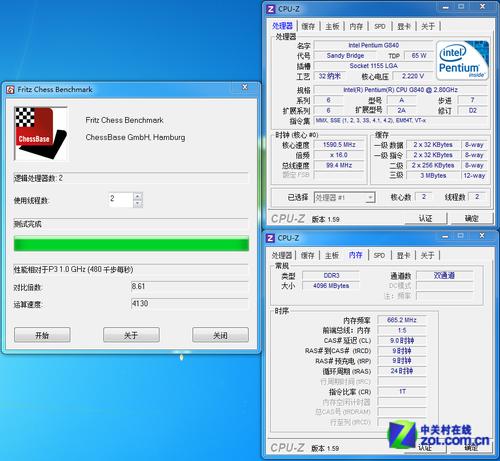Decrease thread count with the down arrow
The image size is (500, 461).
click(138, 204)
